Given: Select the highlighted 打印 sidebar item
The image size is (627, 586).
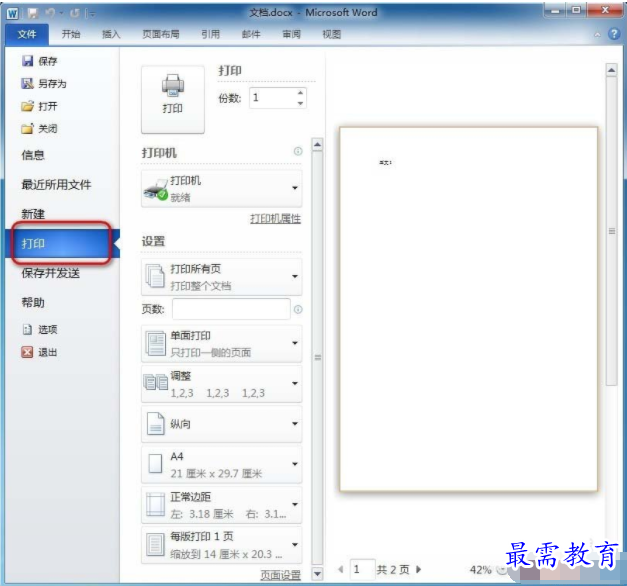Looking at the screenshot, I should click(x=61, y=243).
